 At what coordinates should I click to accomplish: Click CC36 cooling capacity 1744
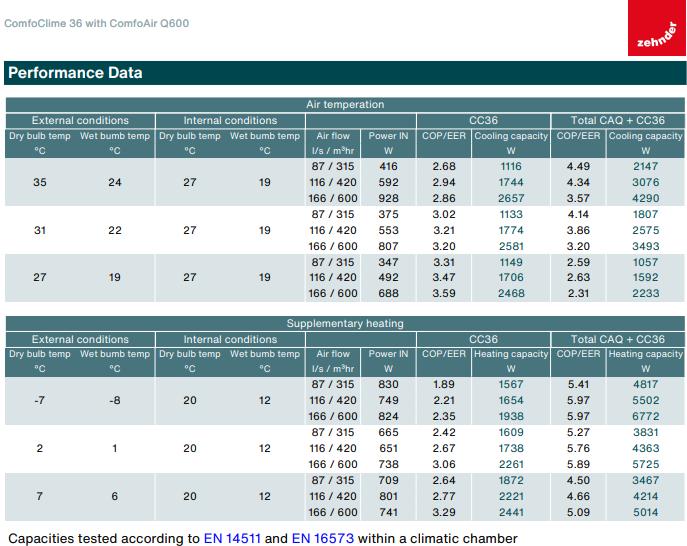coord(511,182)
